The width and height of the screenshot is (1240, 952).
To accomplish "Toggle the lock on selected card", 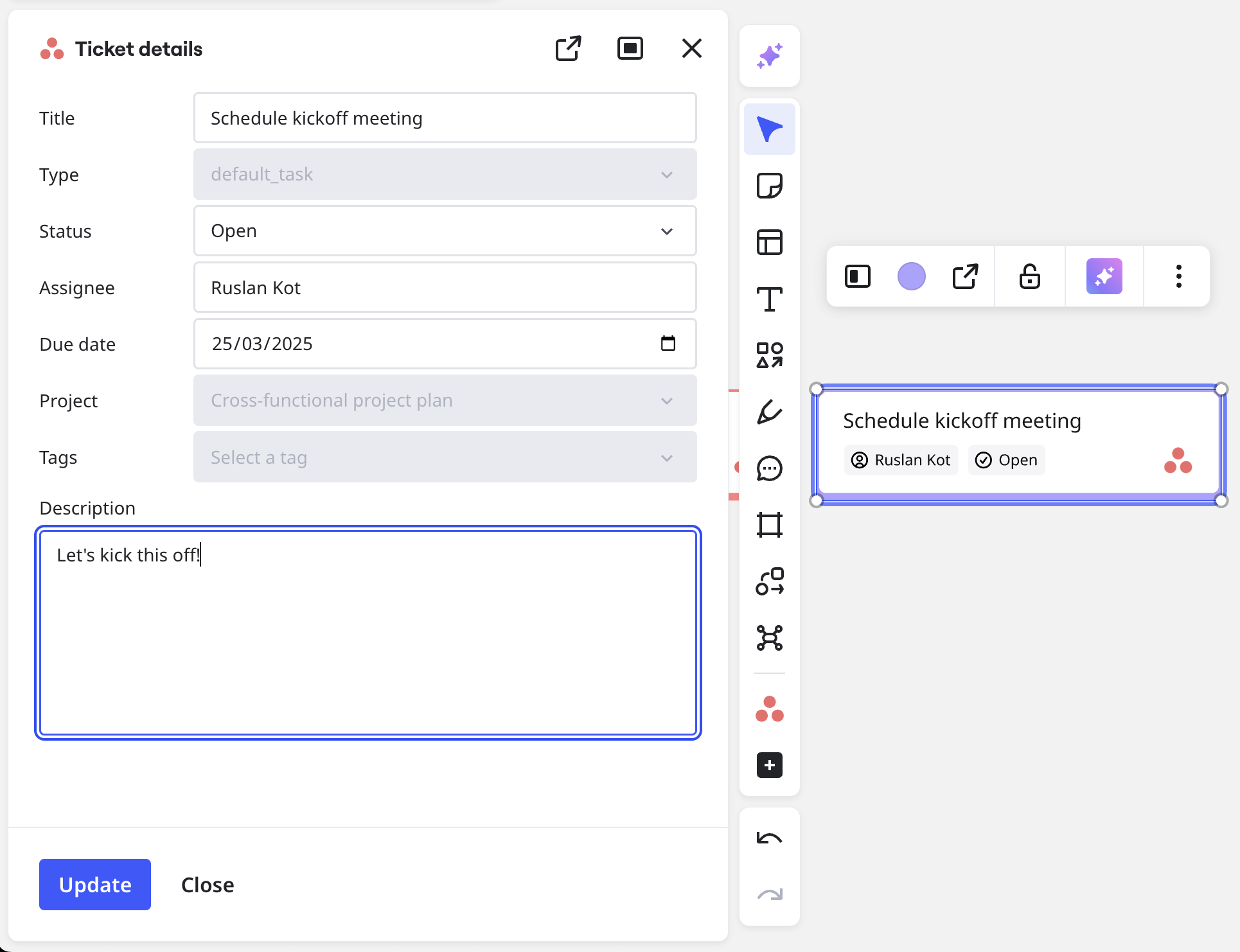I will pyautogui.click(x=1029, y=276).
